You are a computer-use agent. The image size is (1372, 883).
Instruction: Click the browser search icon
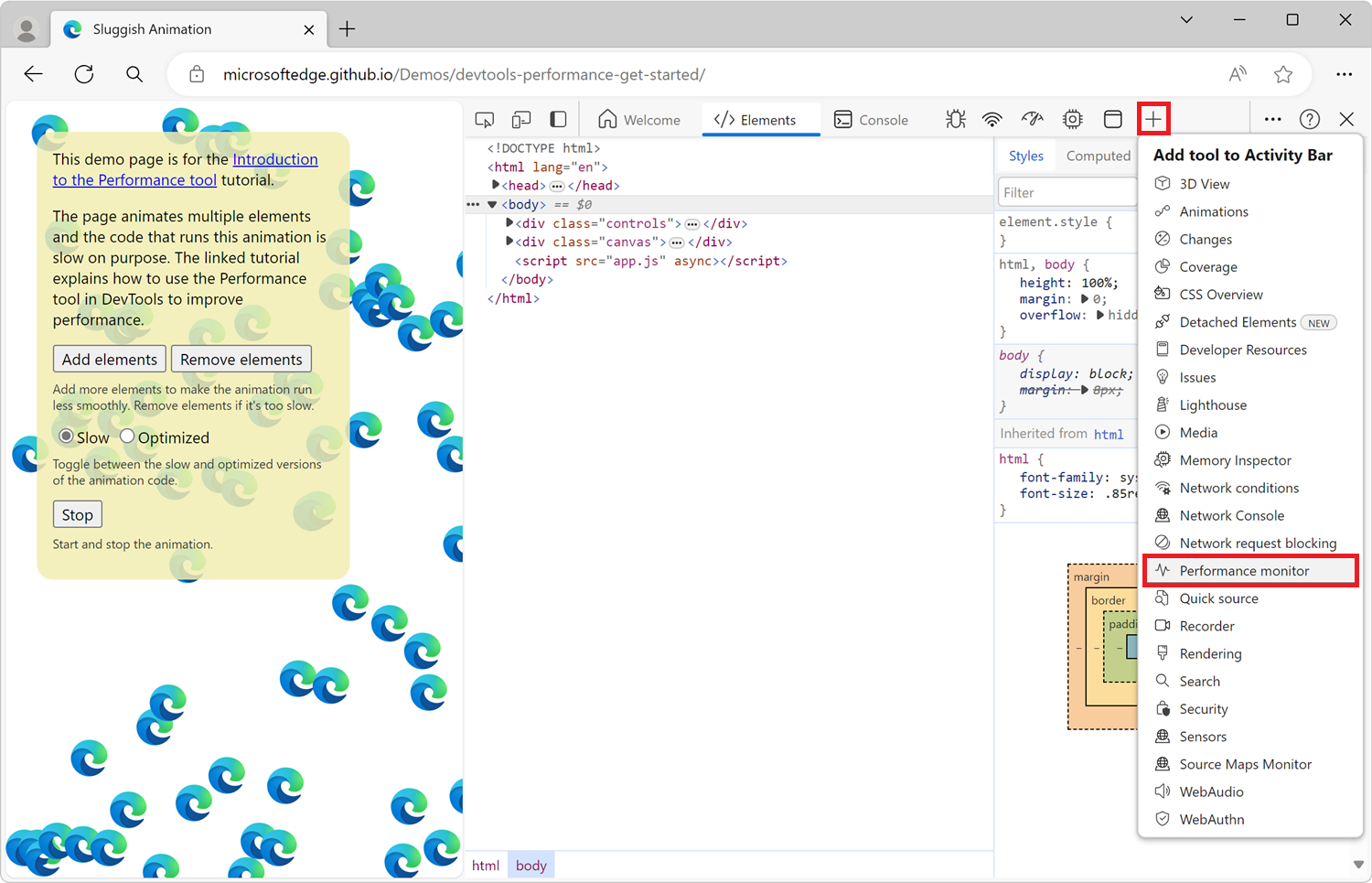(134, 74)
